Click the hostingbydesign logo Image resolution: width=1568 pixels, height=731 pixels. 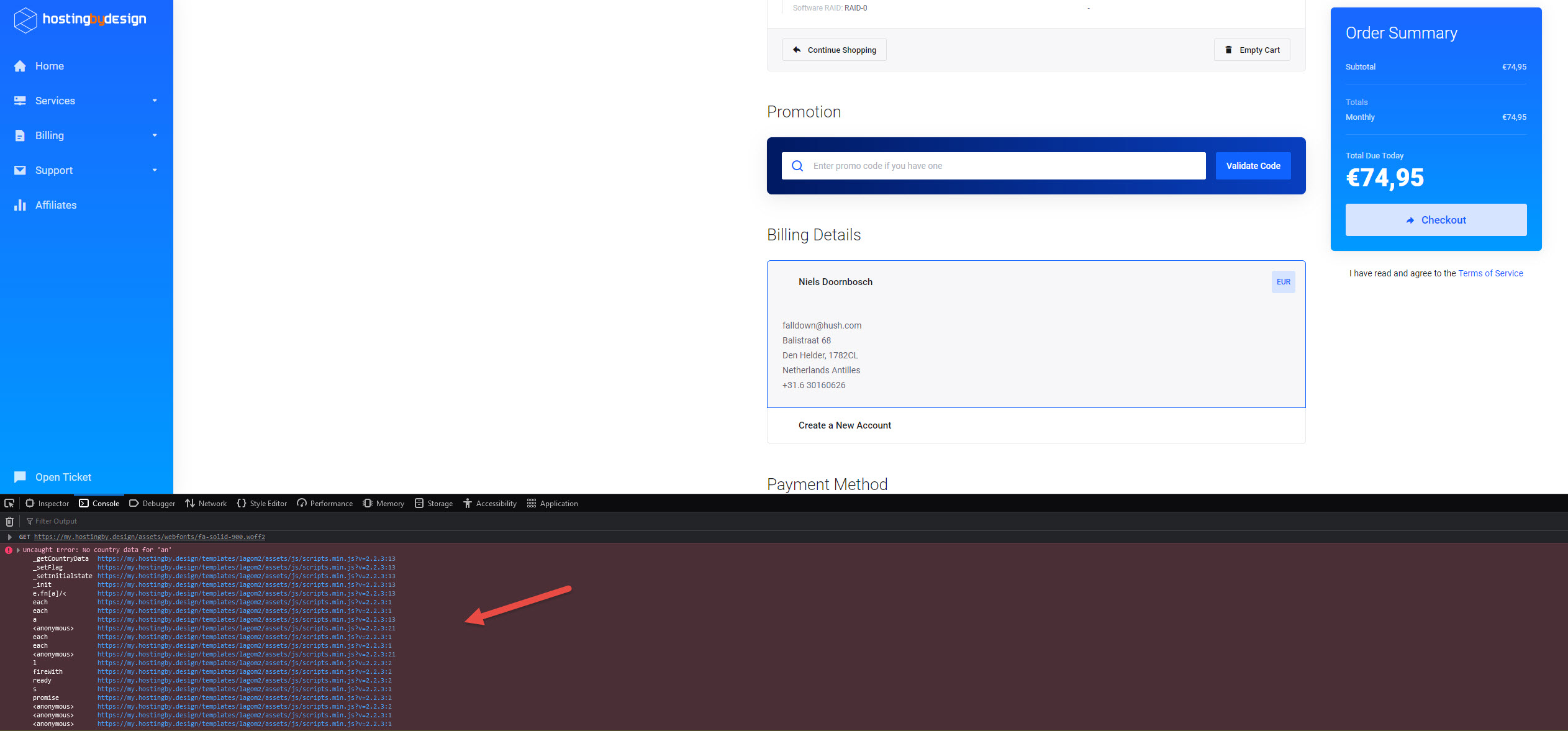[x=80, y=19]
